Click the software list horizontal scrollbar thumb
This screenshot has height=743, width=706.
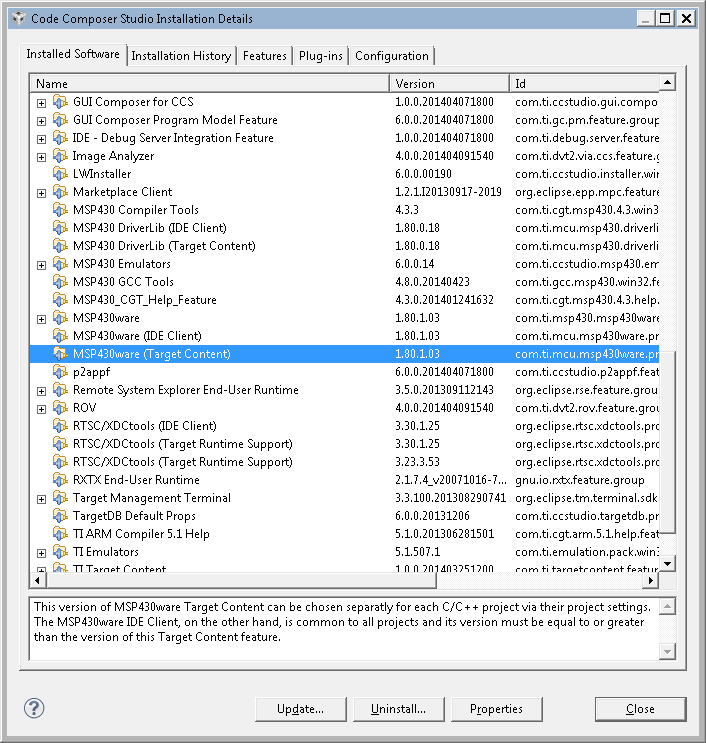click(x=241, y=580)
